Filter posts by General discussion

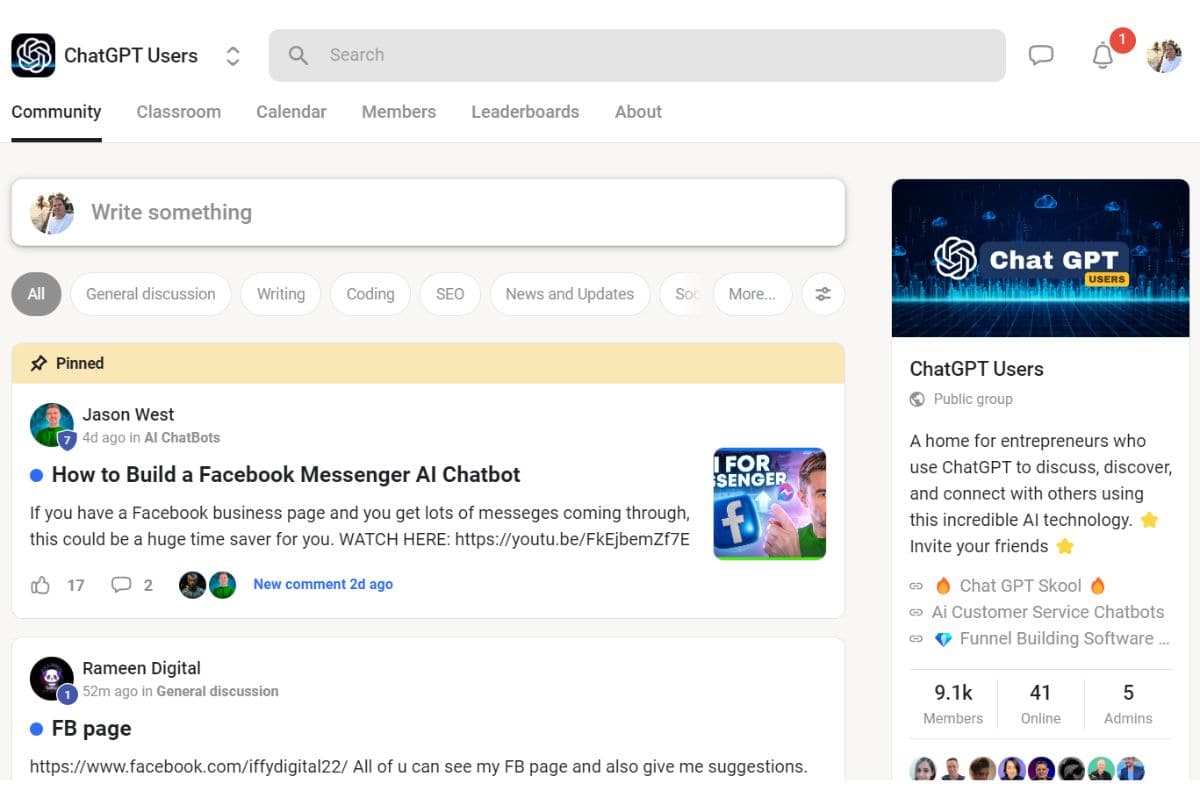coord(150,294)
